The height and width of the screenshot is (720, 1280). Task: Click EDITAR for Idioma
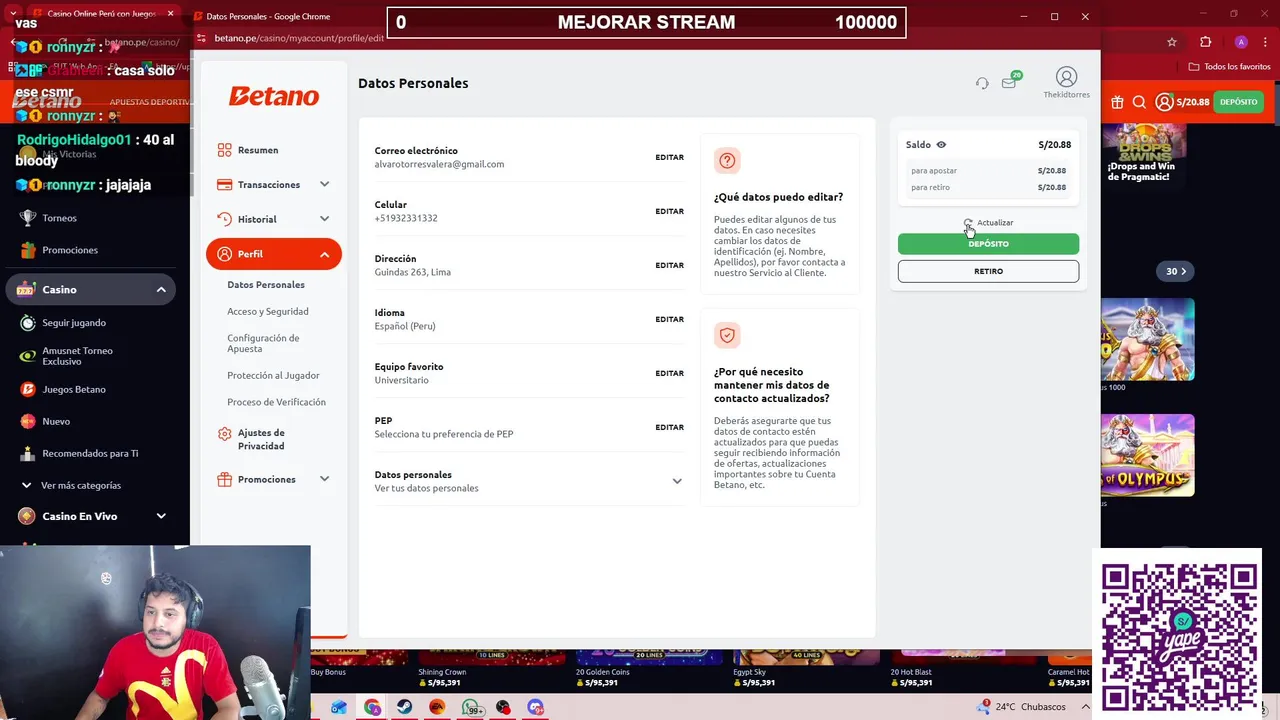point(669,319)
